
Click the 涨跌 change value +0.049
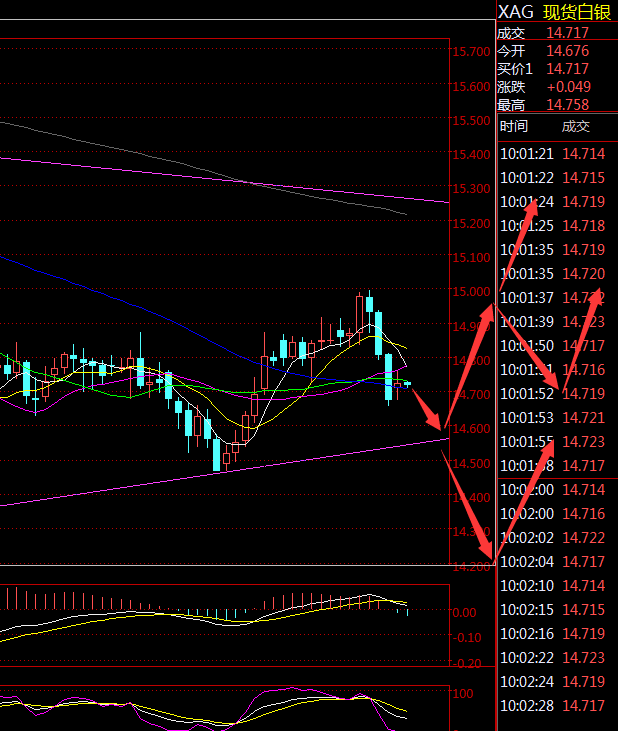569,87
